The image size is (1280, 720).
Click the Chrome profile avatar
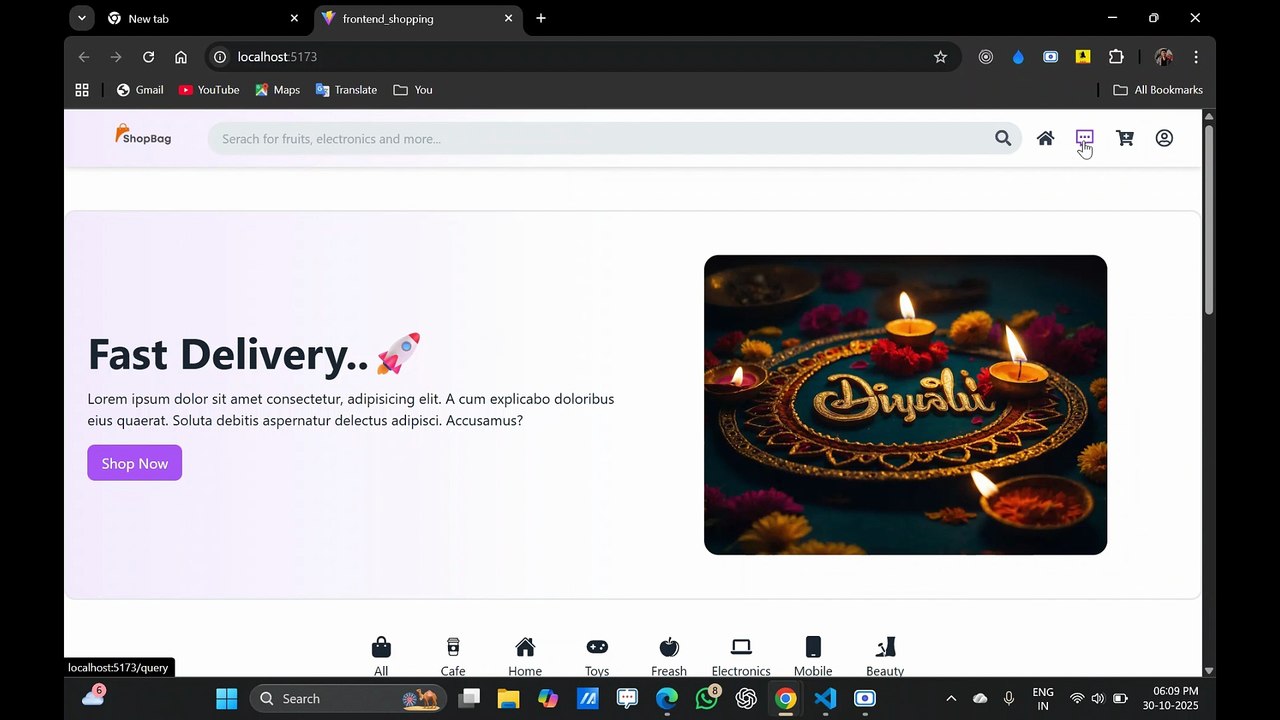(x=1163, y=57)
